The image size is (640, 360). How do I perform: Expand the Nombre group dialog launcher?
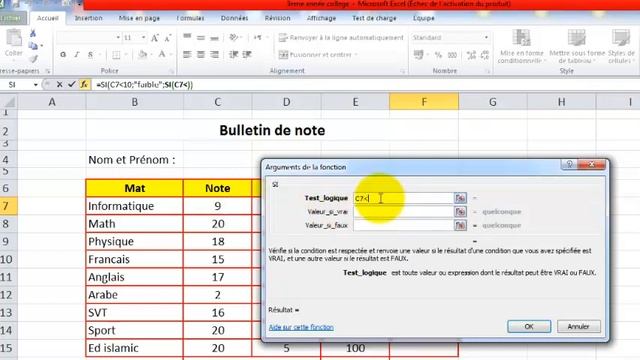pos(487,71)
